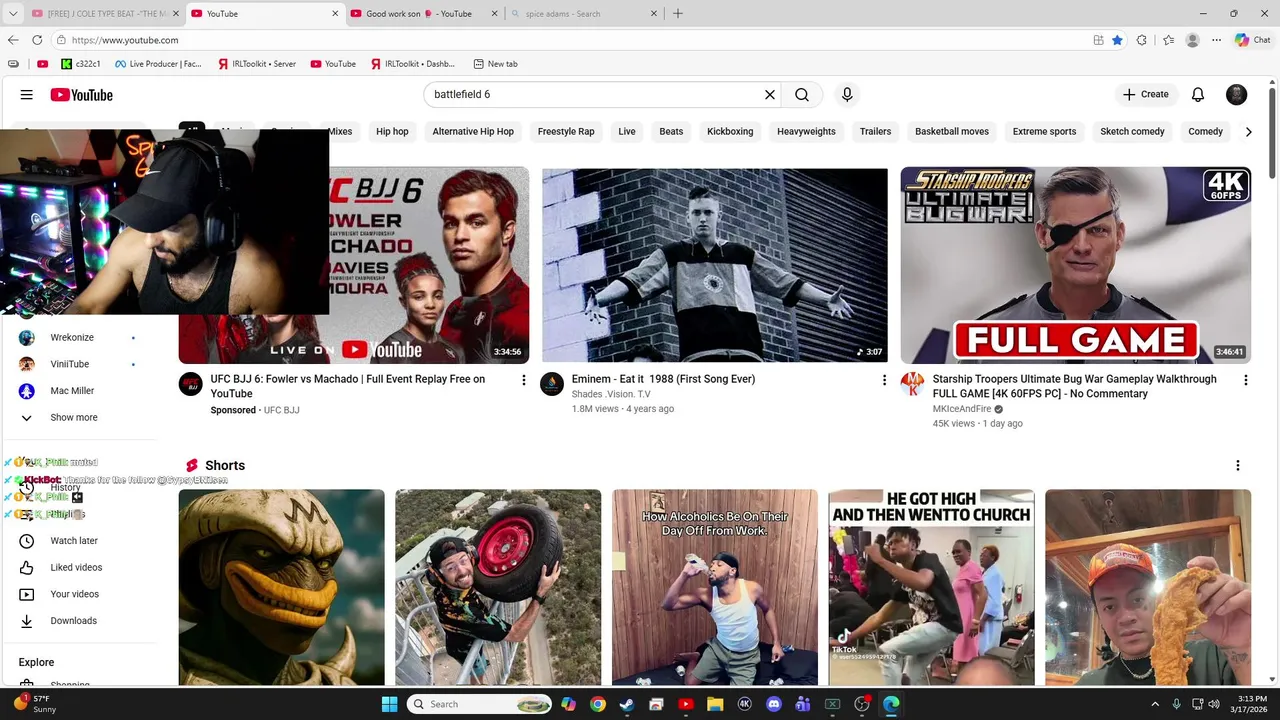The image size is (1280, 720).
Task: Switch to the Good work son YouTube tab
Action: coord(418,14)
